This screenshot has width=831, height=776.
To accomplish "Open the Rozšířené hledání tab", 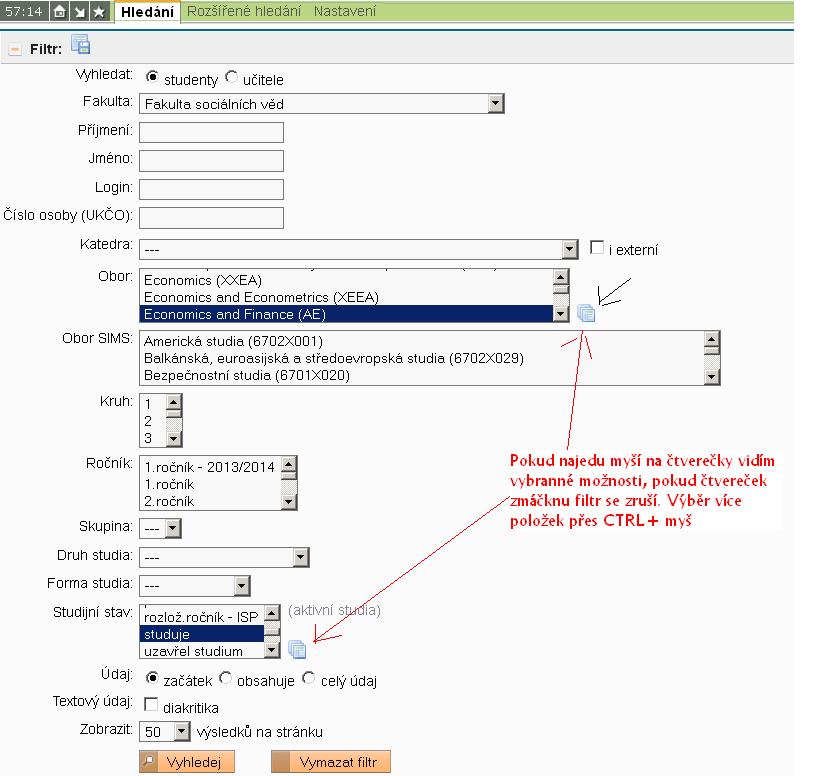I will pyautogui.click(x=244, y=11).
